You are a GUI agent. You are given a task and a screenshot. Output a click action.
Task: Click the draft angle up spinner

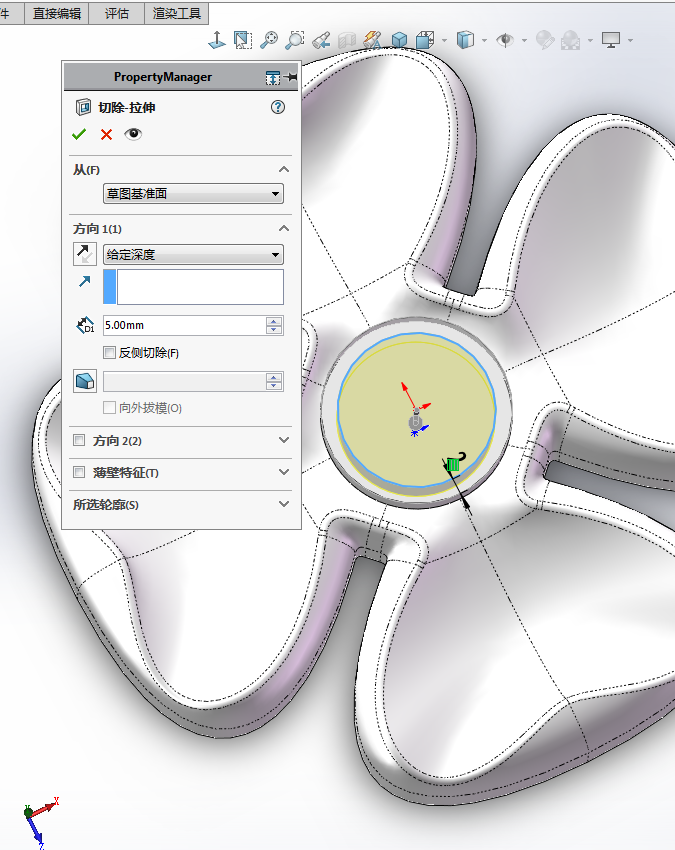pyautogui.click(x=274, y=377)
